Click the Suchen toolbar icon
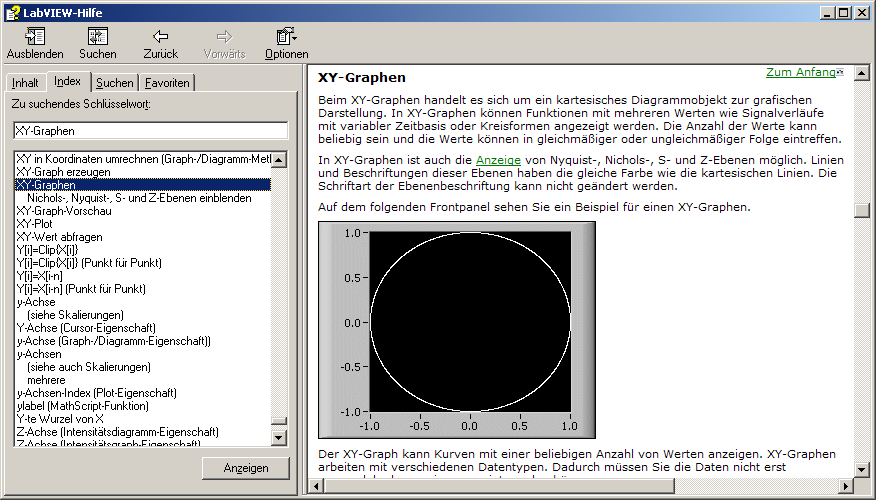876x500 pixels. 98,37
